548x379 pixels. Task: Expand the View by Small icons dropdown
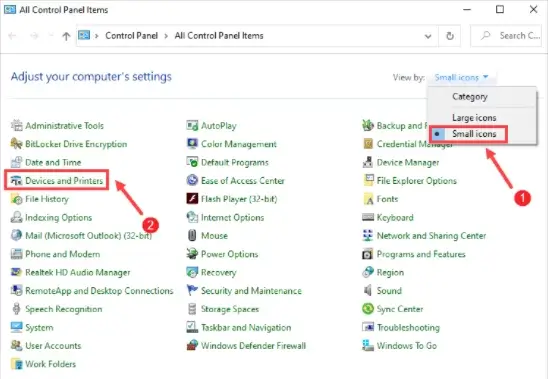point(461,77)
